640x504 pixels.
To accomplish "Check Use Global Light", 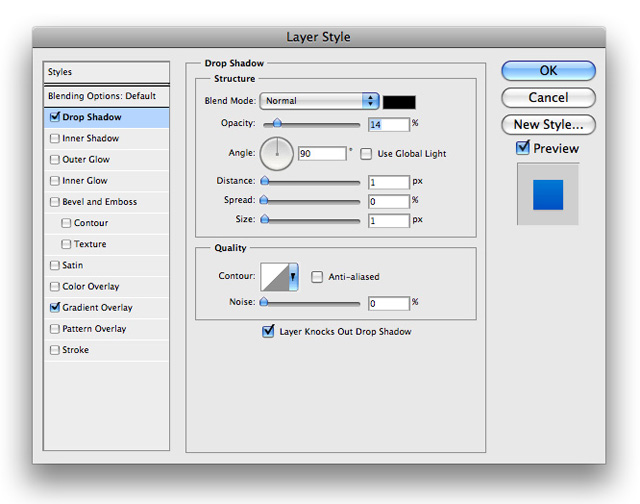I will 366,154.
